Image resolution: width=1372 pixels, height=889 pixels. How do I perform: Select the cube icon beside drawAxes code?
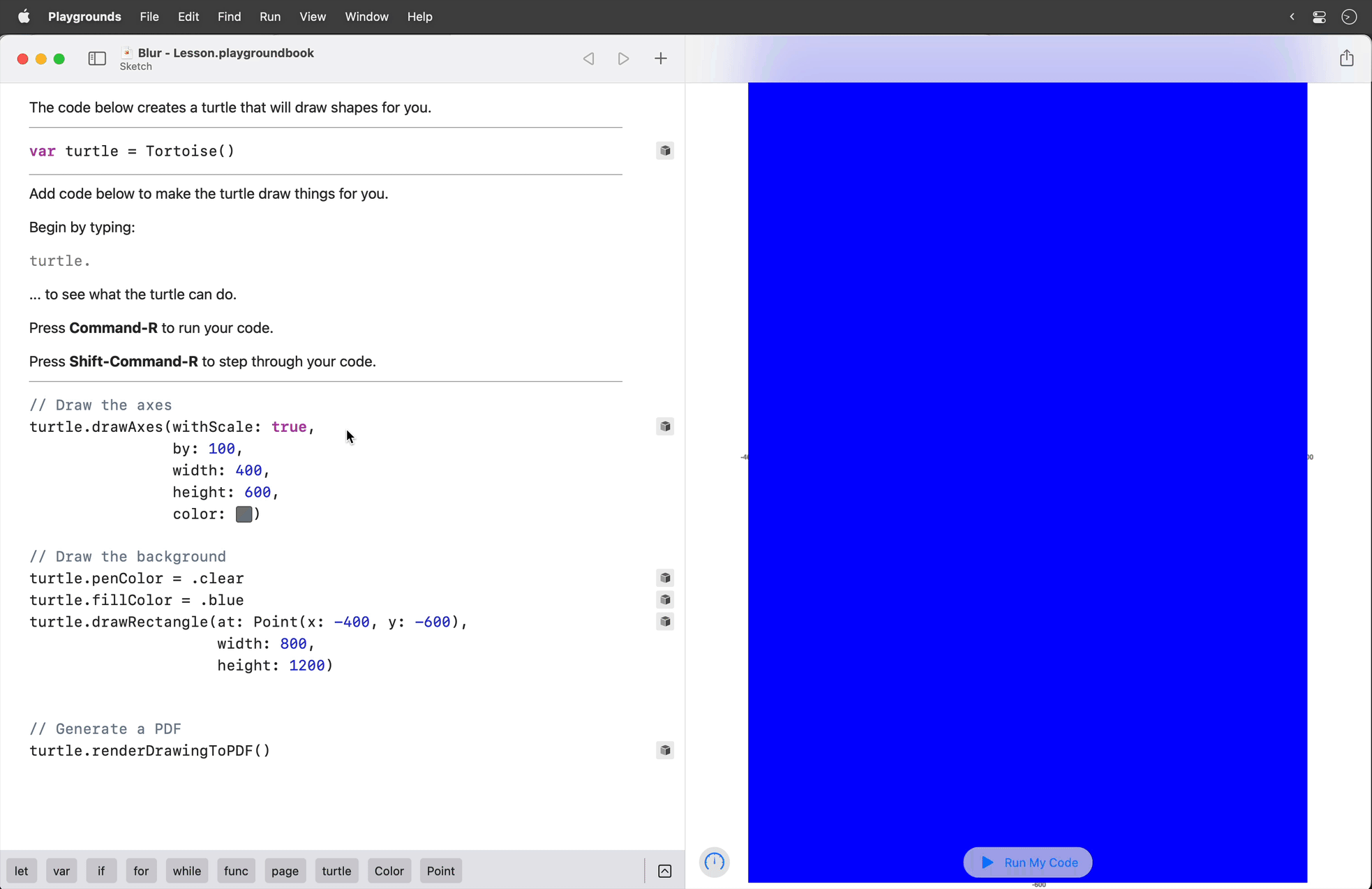coord(664,426)
